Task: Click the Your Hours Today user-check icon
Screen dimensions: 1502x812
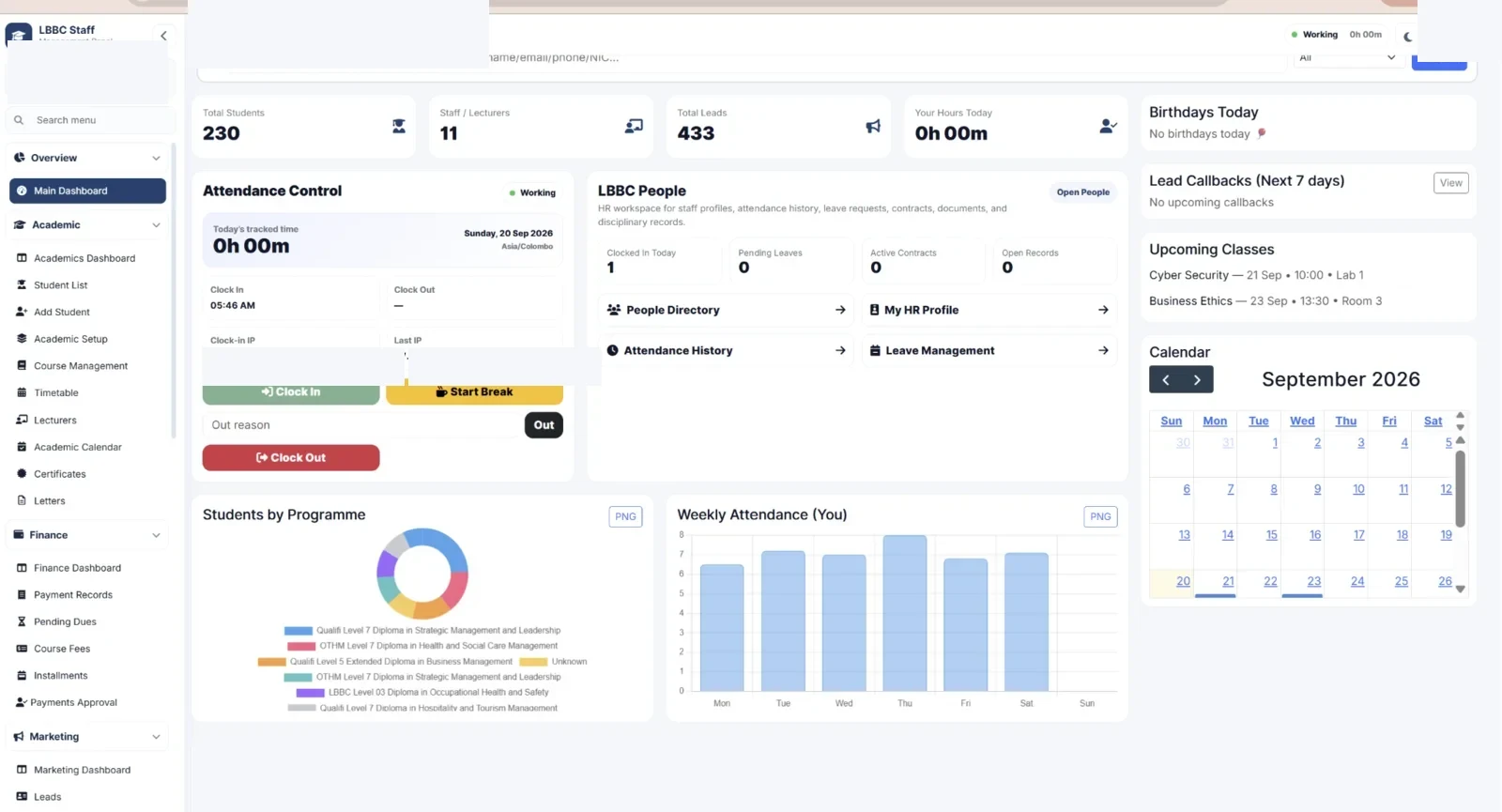Action: [x=1109, y=126]
